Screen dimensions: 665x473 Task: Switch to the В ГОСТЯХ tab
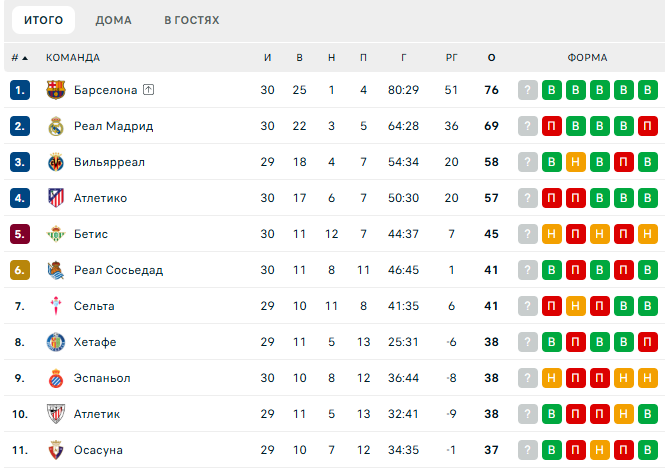point(192,20)
